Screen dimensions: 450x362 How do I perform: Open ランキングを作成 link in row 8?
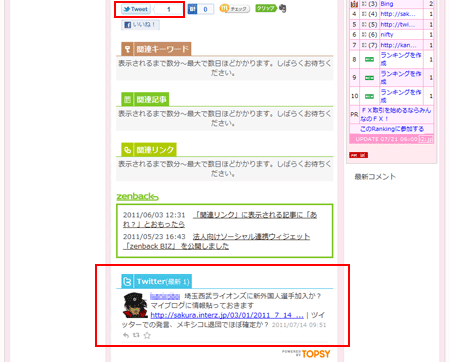pyautogui.click(x=401, y=59)
